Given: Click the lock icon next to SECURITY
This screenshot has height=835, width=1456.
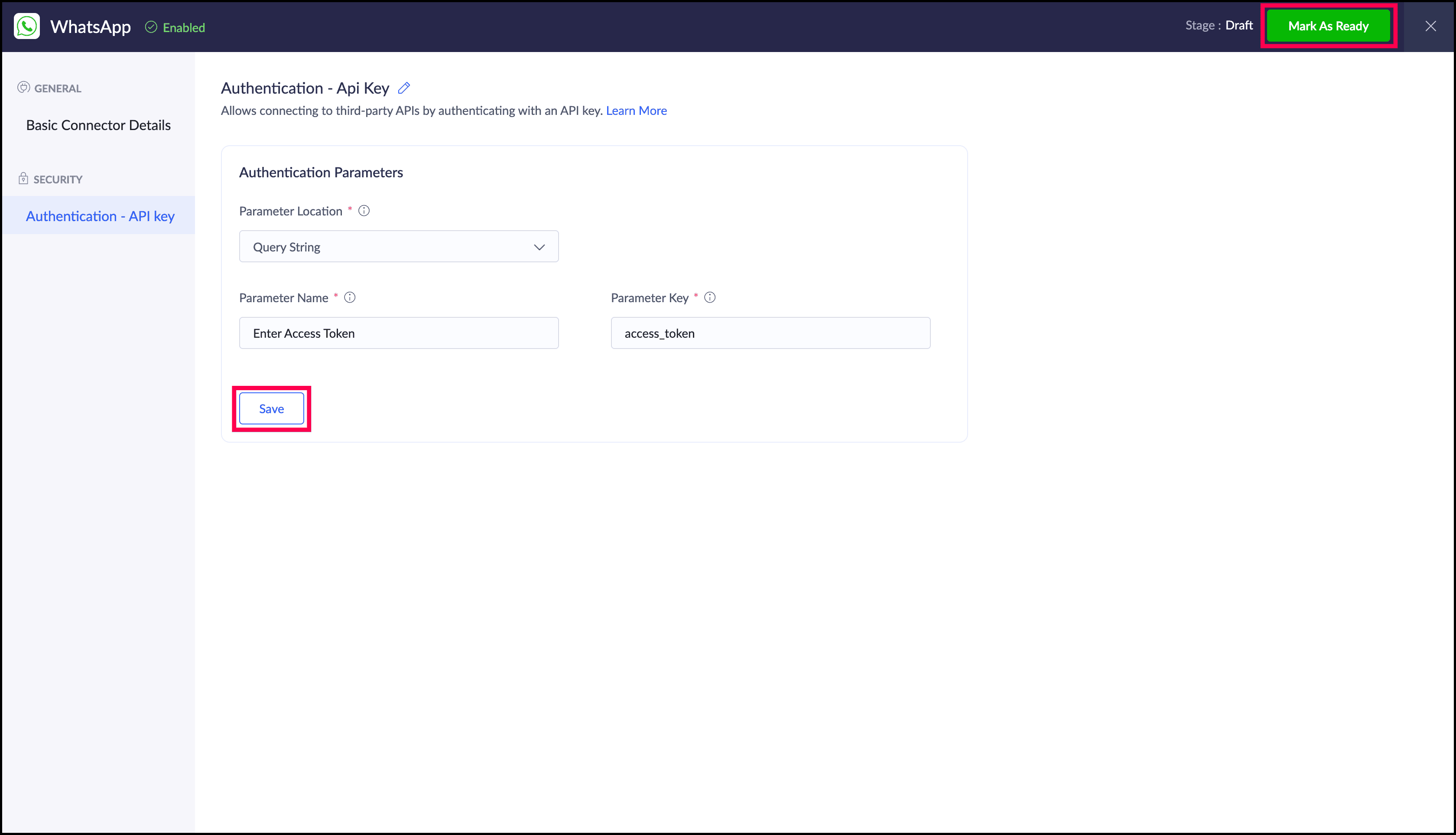Looking at the screenshot, I should [x=23, y=178].
